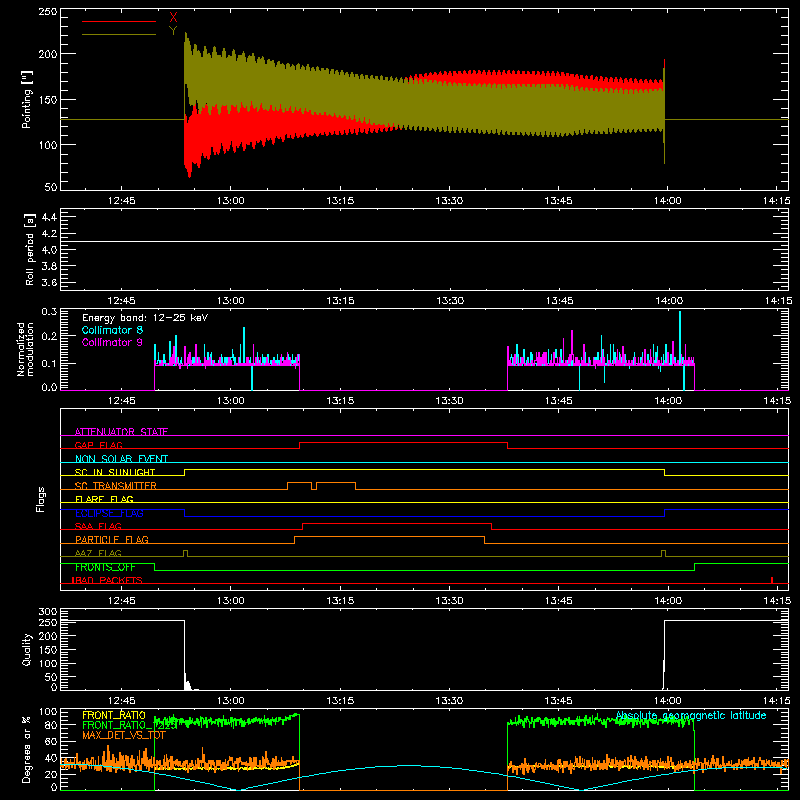Click the MAX_DET_VS_TOT legend entry

click(124, 735)
